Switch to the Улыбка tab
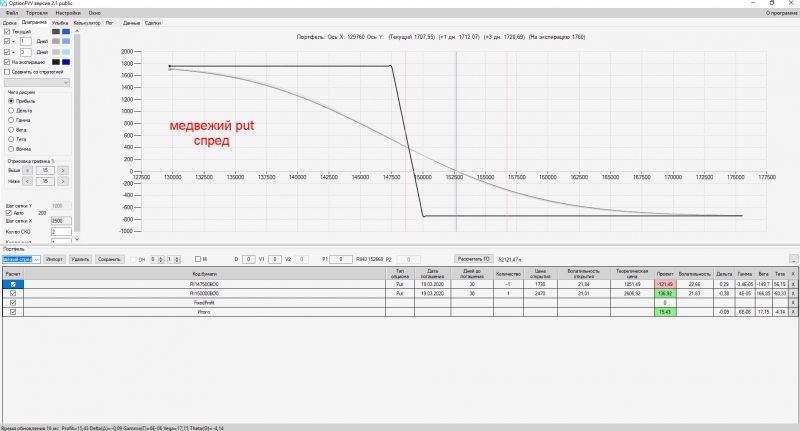800x431 pixels. tap(60, 23)
